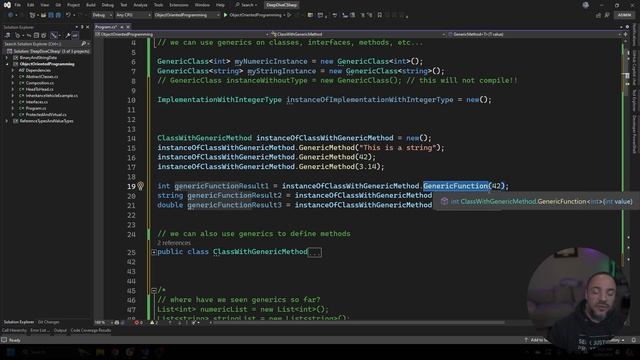640x360 pixels.
Task: Open the Any CPU platform dropdown
Action: click(133, 15)
